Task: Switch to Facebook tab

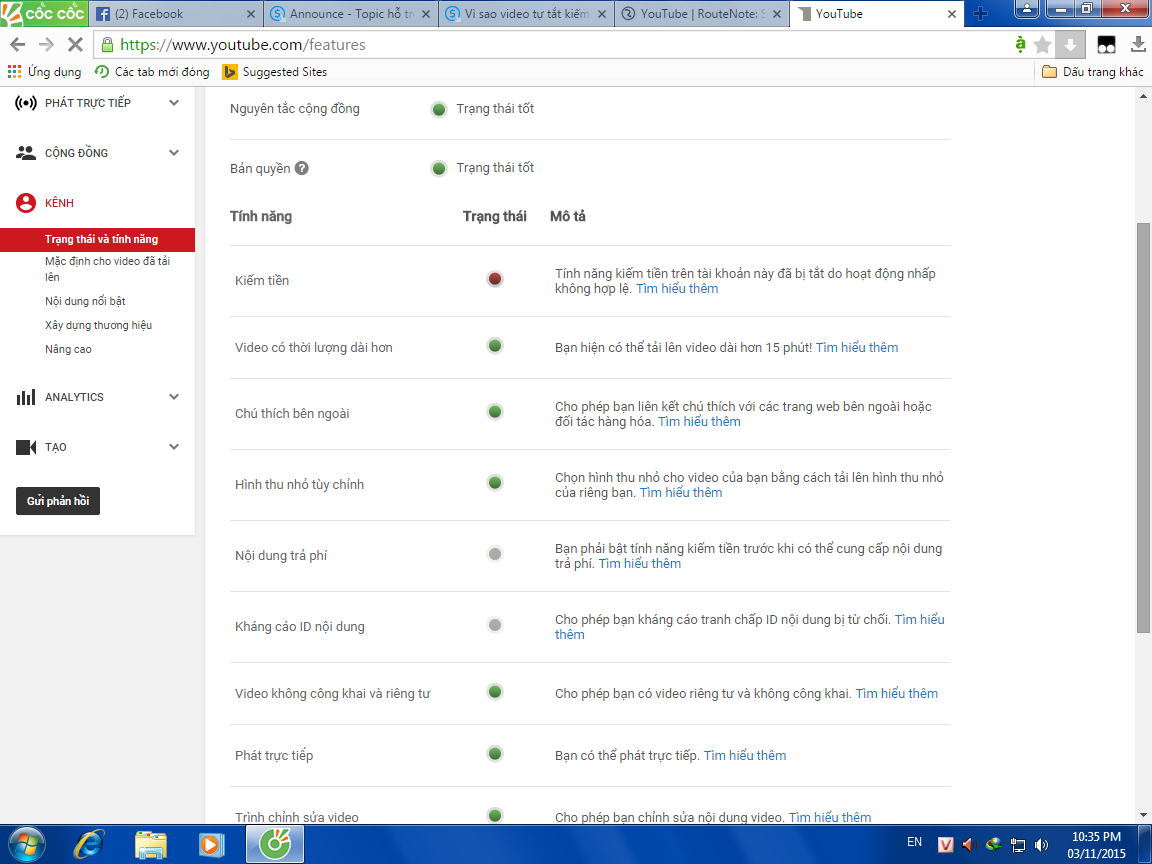Action: [x=174, y=14]
